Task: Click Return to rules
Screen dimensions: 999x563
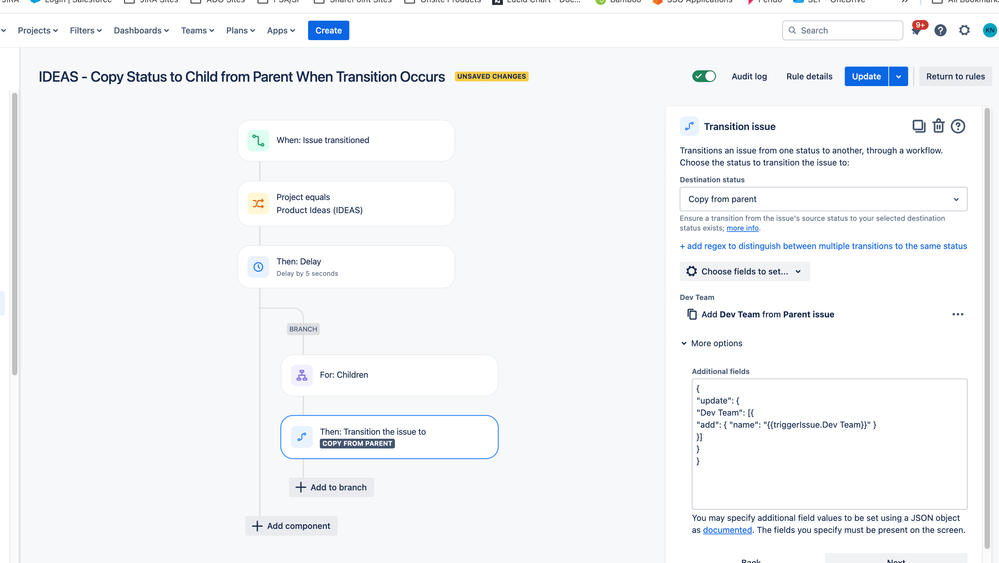Action: point(955,76)
